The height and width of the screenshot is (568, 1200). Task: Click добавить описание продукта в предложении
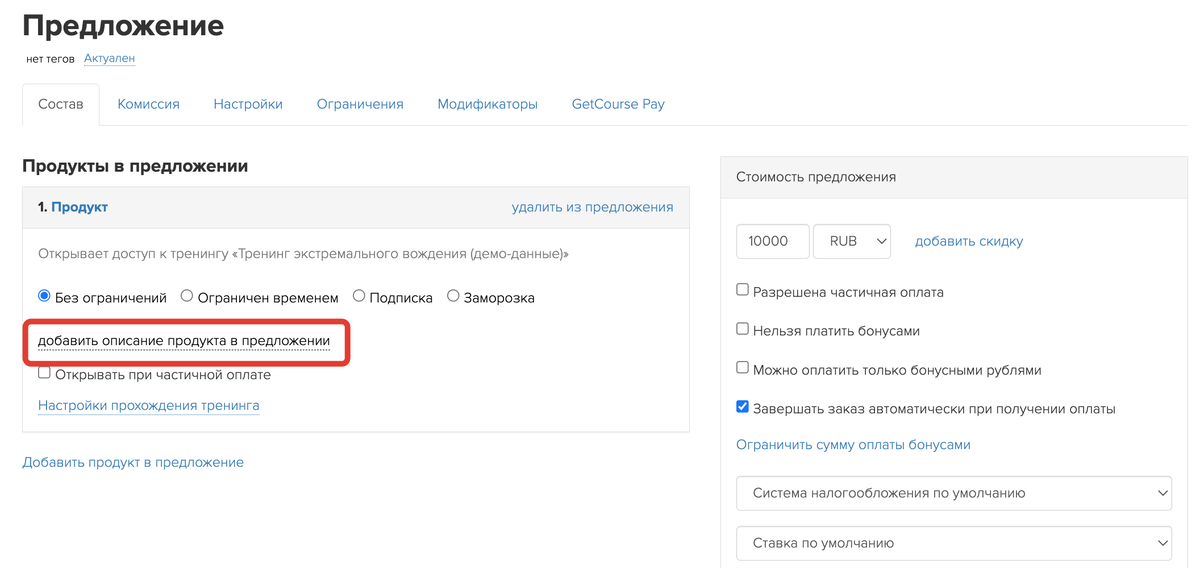click(184, 341)
